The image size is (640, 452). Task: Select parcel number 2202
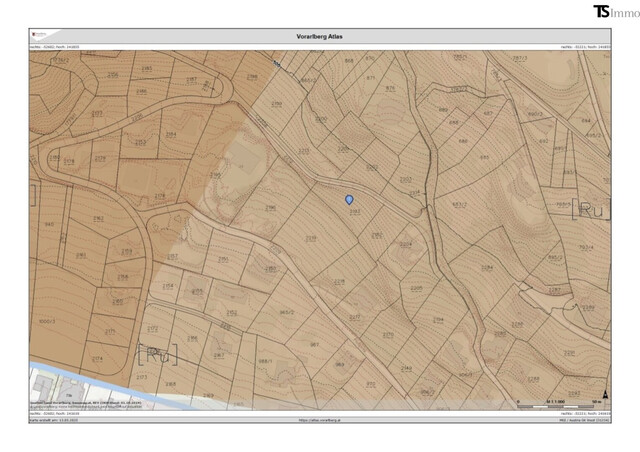tap(404, 179)
